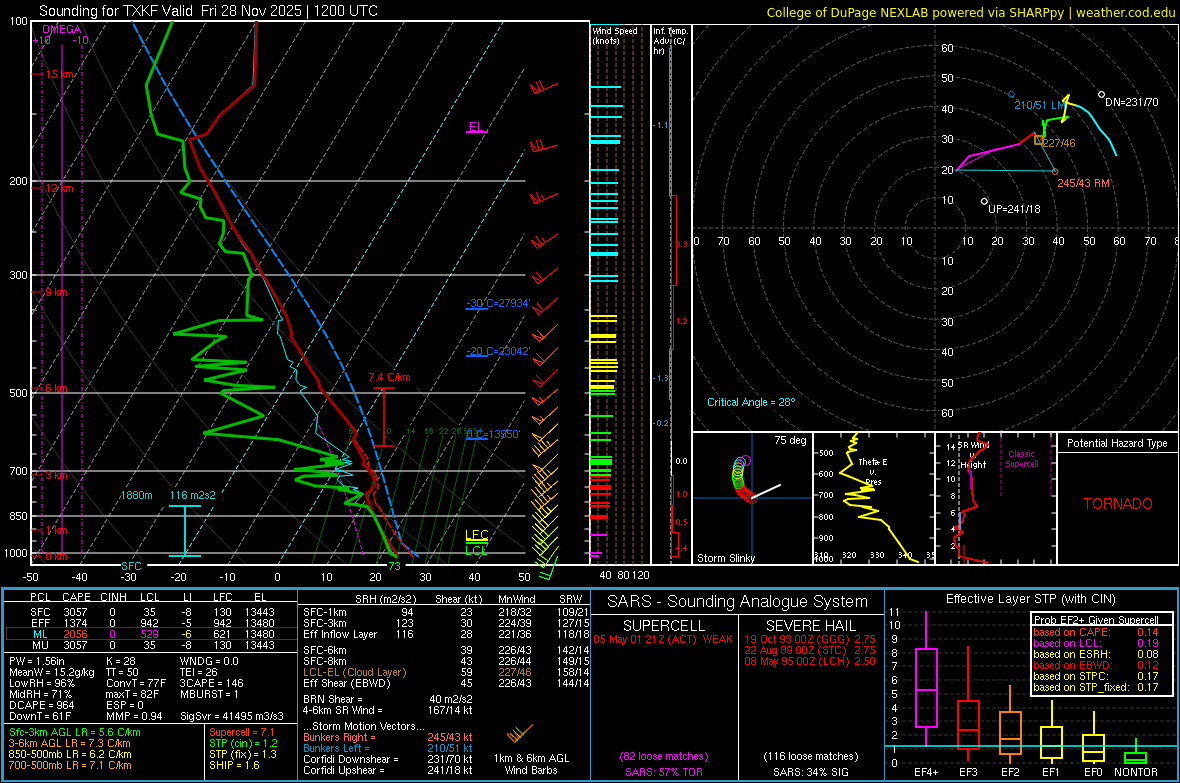
Task: Click the 3CAPE = 146 value
Action: click(211, 684)
